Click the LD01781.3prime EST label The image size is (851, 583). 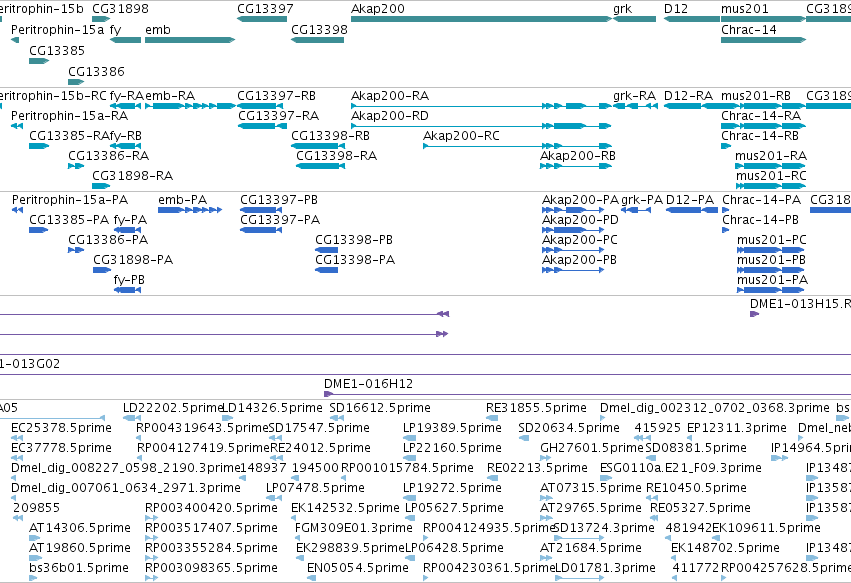605,568
